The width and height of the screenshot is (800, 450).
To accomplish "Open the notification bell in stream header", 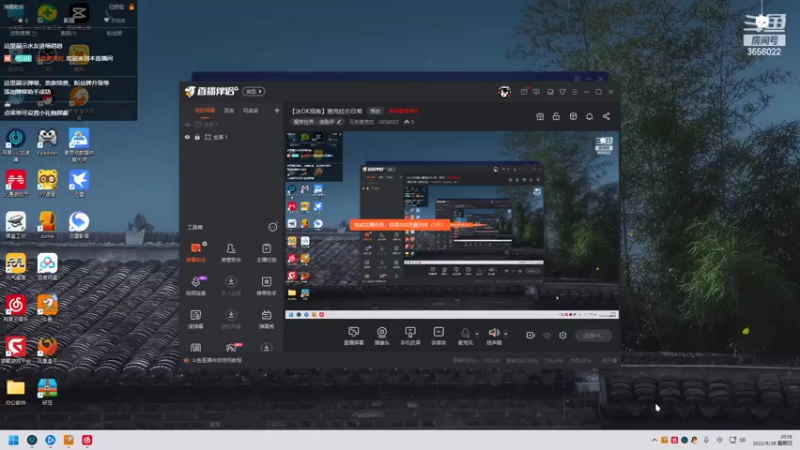I will (589, 116).
